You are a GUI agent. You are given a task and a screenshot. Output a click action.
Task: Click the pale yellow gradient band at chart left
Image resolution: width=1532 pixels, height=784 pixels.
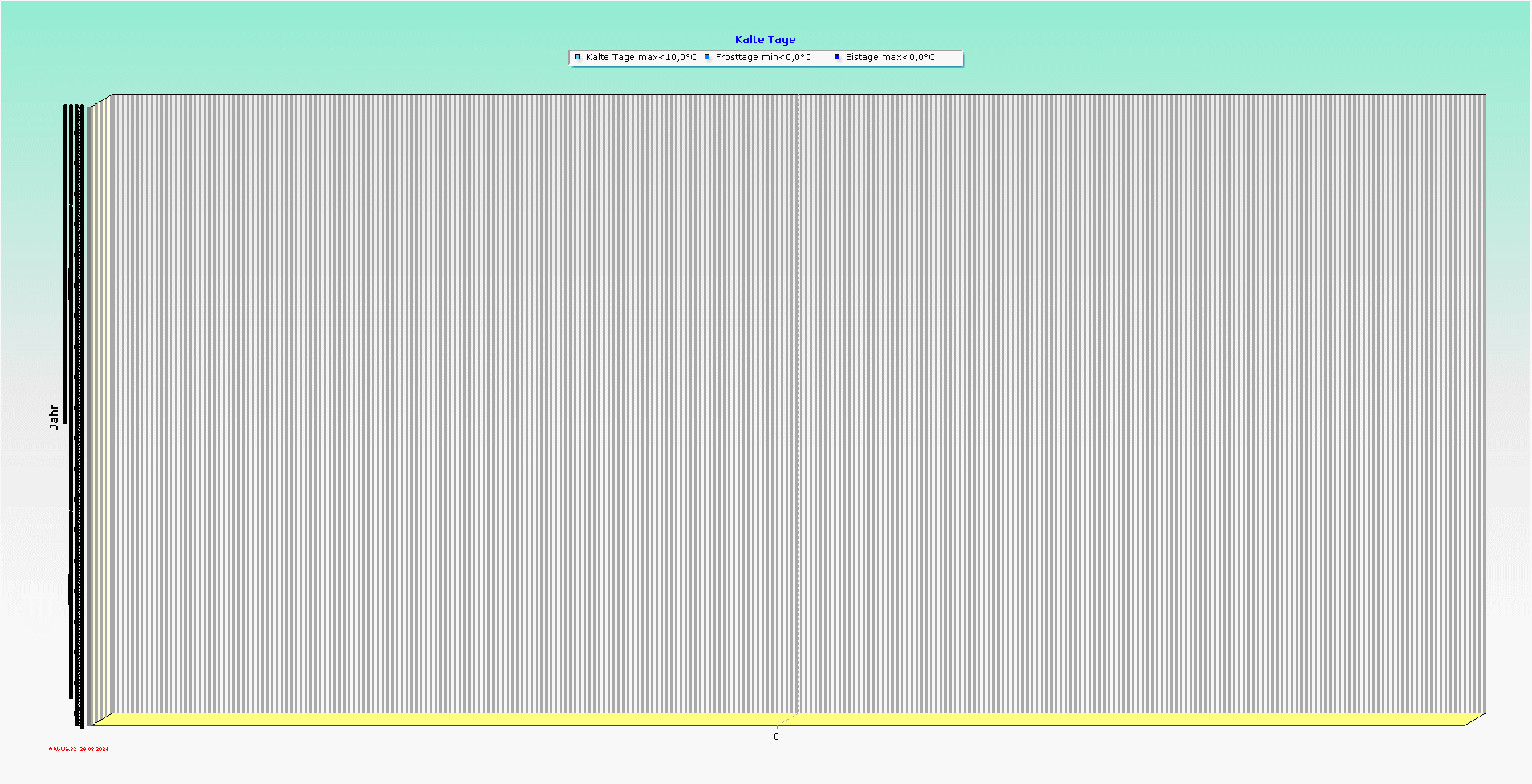(x=100, y=401)
